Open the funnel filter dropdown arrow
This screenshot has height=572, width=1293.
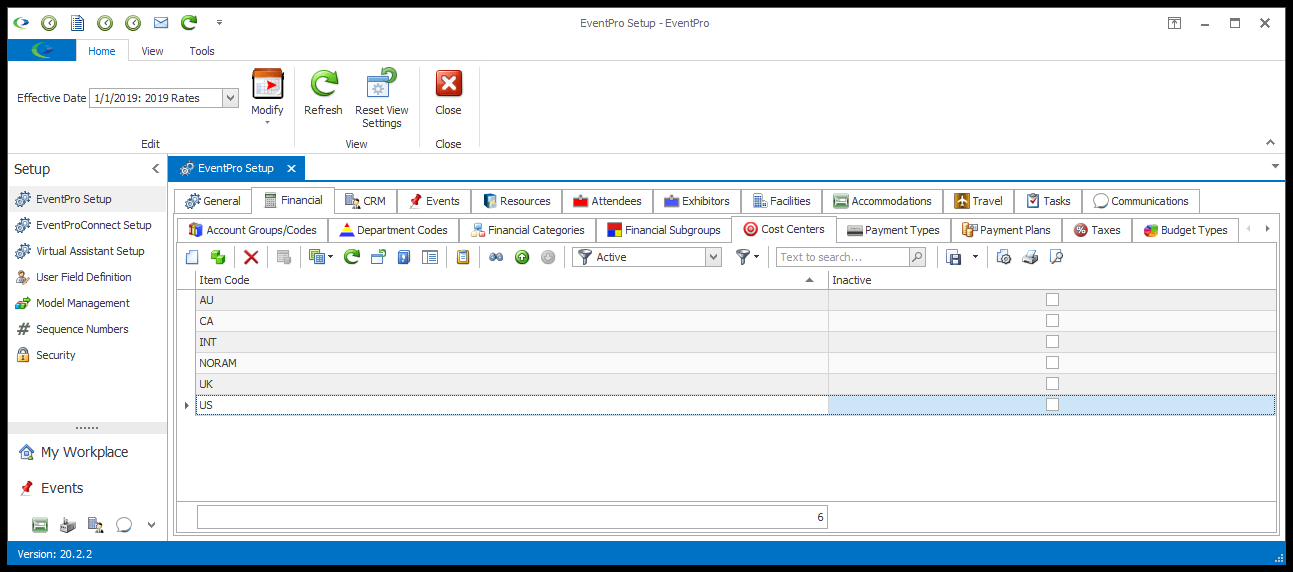(757, 257)
